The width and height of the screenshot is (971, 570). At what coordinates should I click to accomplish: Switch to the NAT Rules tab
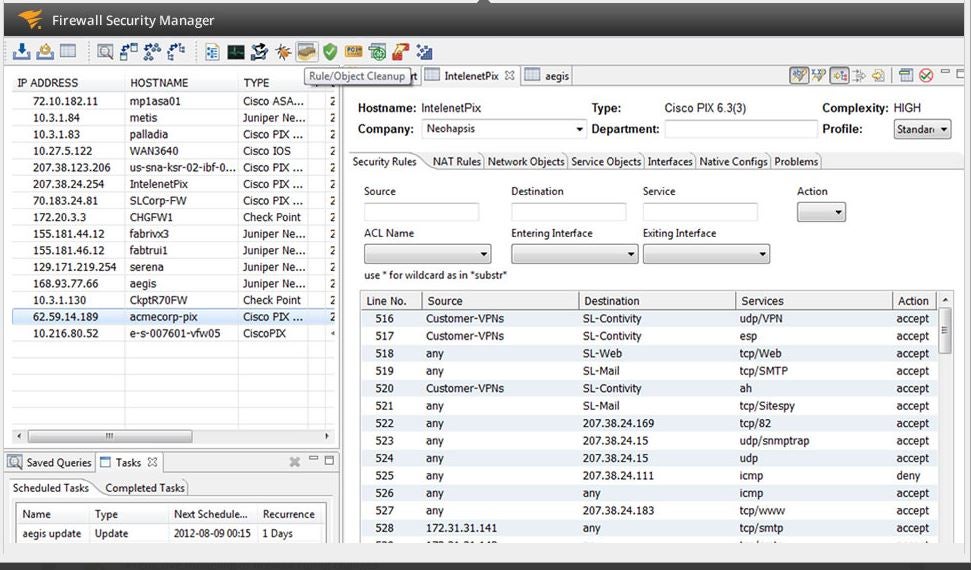[x=456, y=161]
